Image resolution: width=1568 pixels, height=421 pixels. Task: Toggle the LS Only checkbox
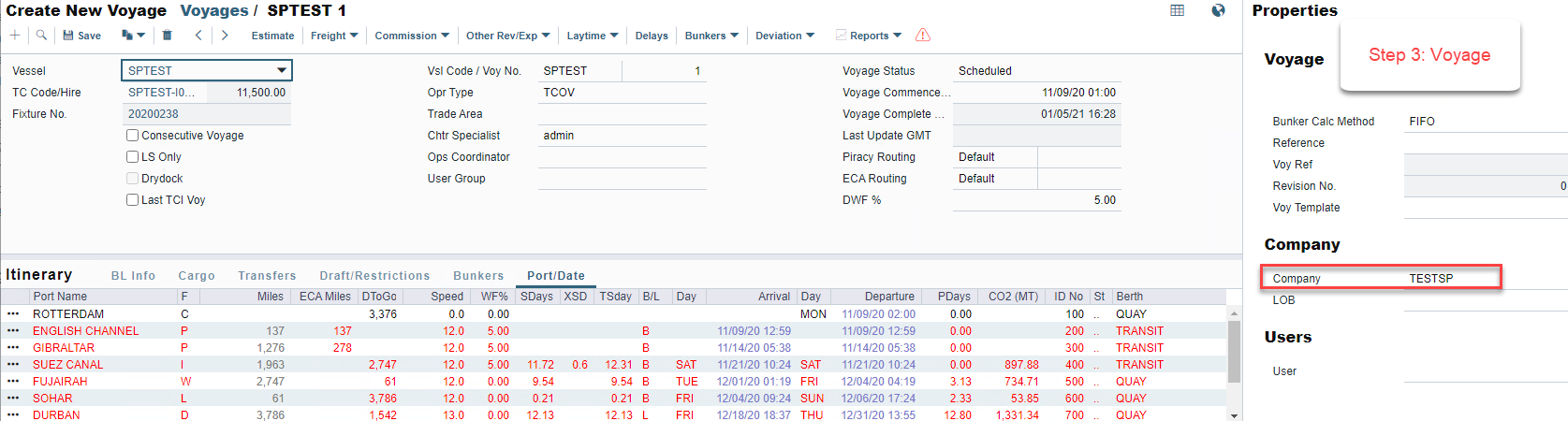click(x=133, y=157)
